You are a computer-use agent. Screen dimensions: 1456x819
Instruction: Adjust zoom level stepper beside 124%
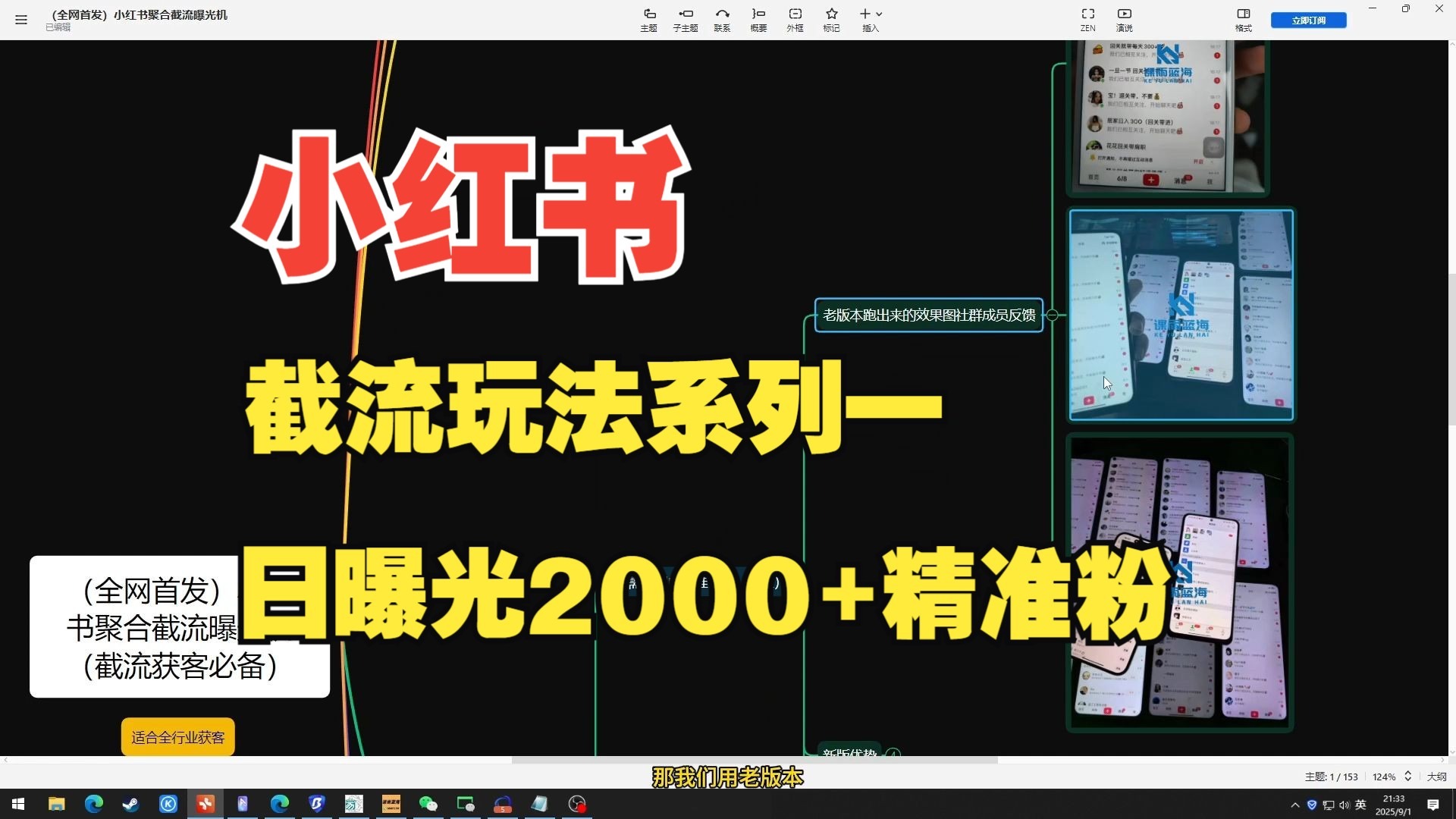(x=1408, y=777)
